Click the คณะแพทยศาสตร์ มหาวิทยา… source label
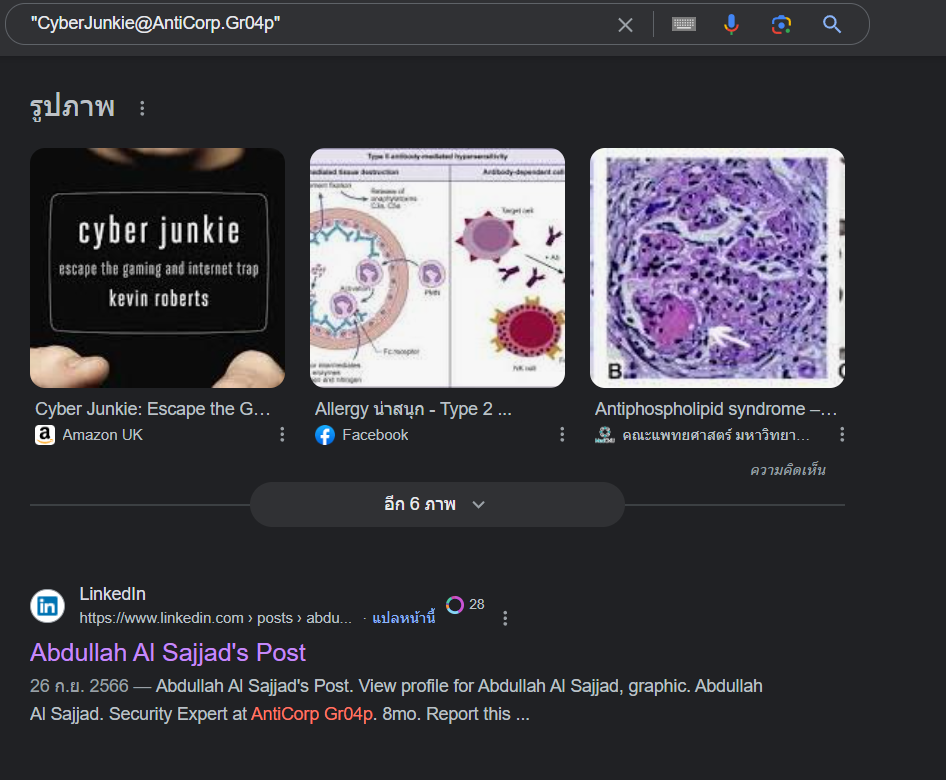Screen dimensions: 946x780 (716, 435)
